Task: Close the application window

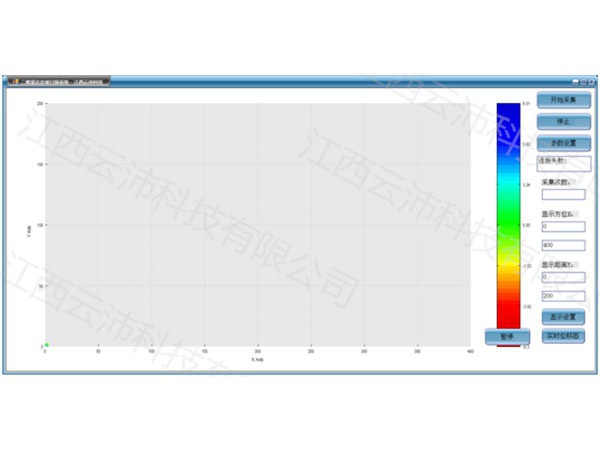Action: tap(592, 81)
